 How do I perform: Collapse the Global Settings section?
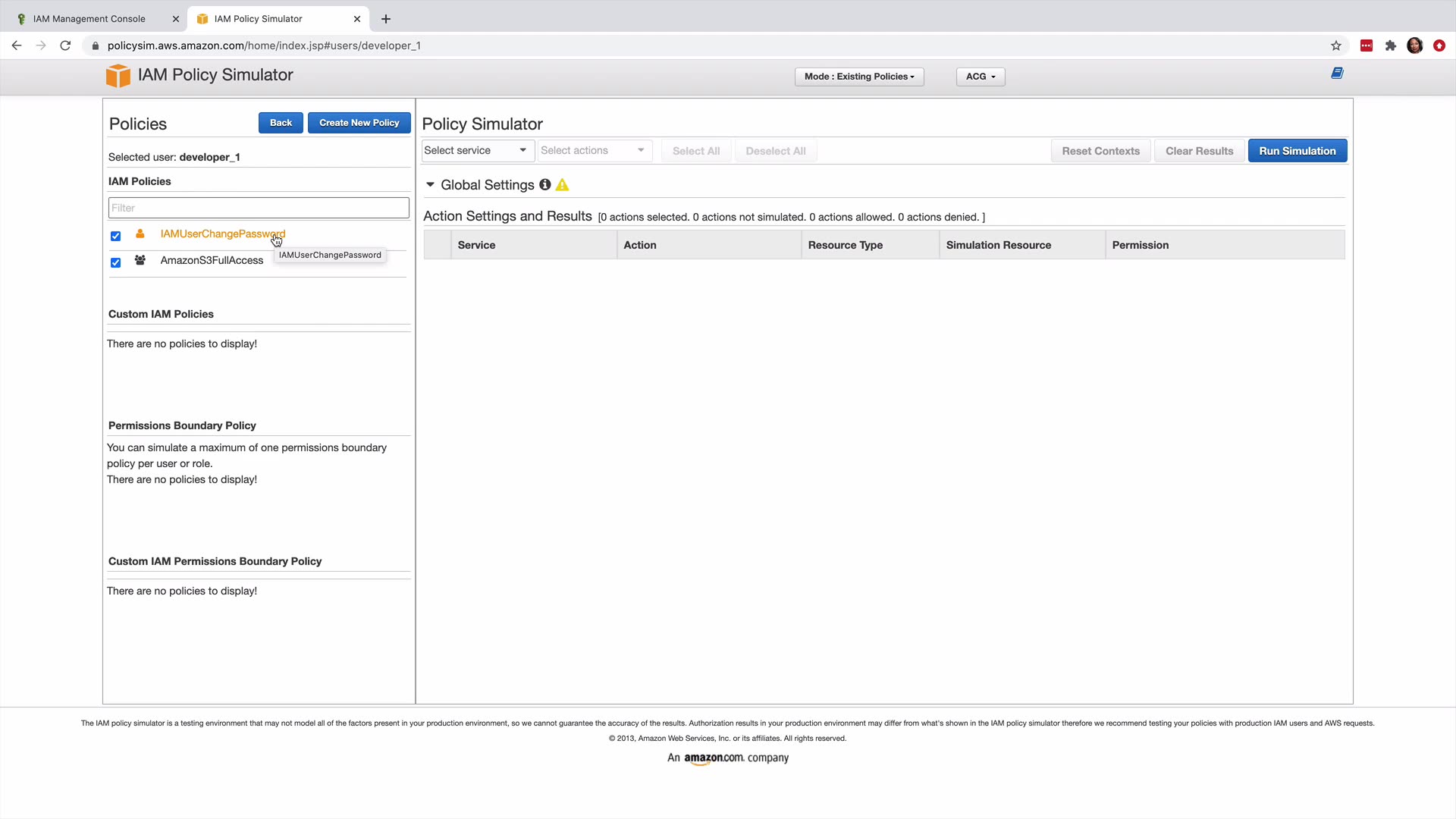pyautogui.click(x=430, y=185)
